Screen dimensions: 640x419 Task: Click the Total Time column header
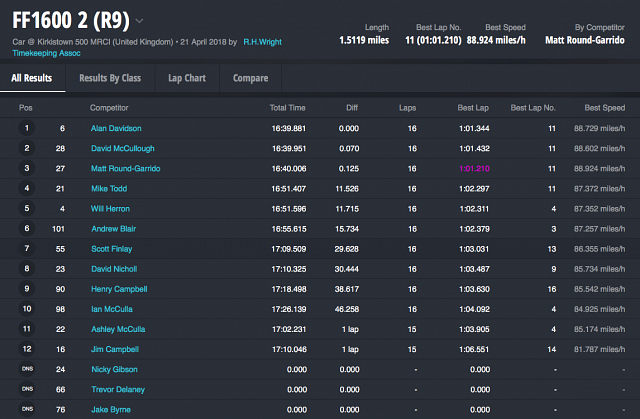point(287,107)
